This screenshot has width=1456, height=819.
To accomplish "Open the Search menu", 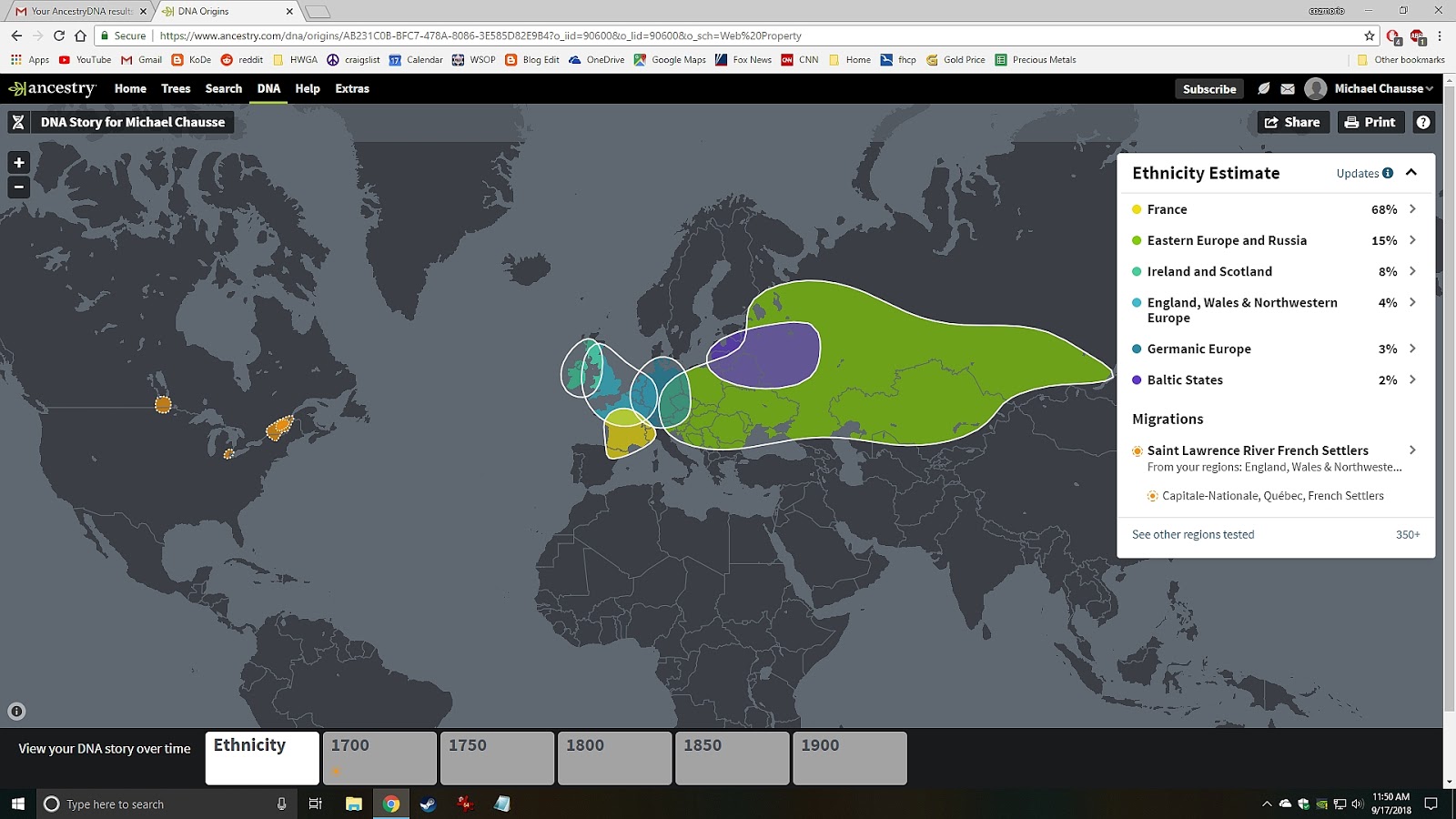I will [224, 88].
